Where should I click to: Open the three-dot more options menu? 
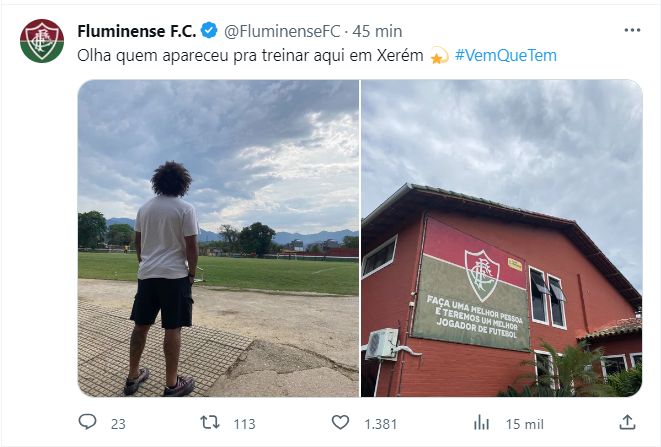pos(632,30)
